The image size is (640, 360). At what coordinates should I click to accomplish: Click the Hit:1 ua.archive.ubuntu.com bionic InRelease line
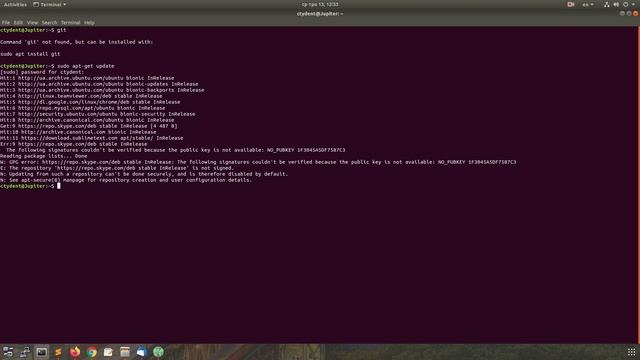(x=87, y=78)
